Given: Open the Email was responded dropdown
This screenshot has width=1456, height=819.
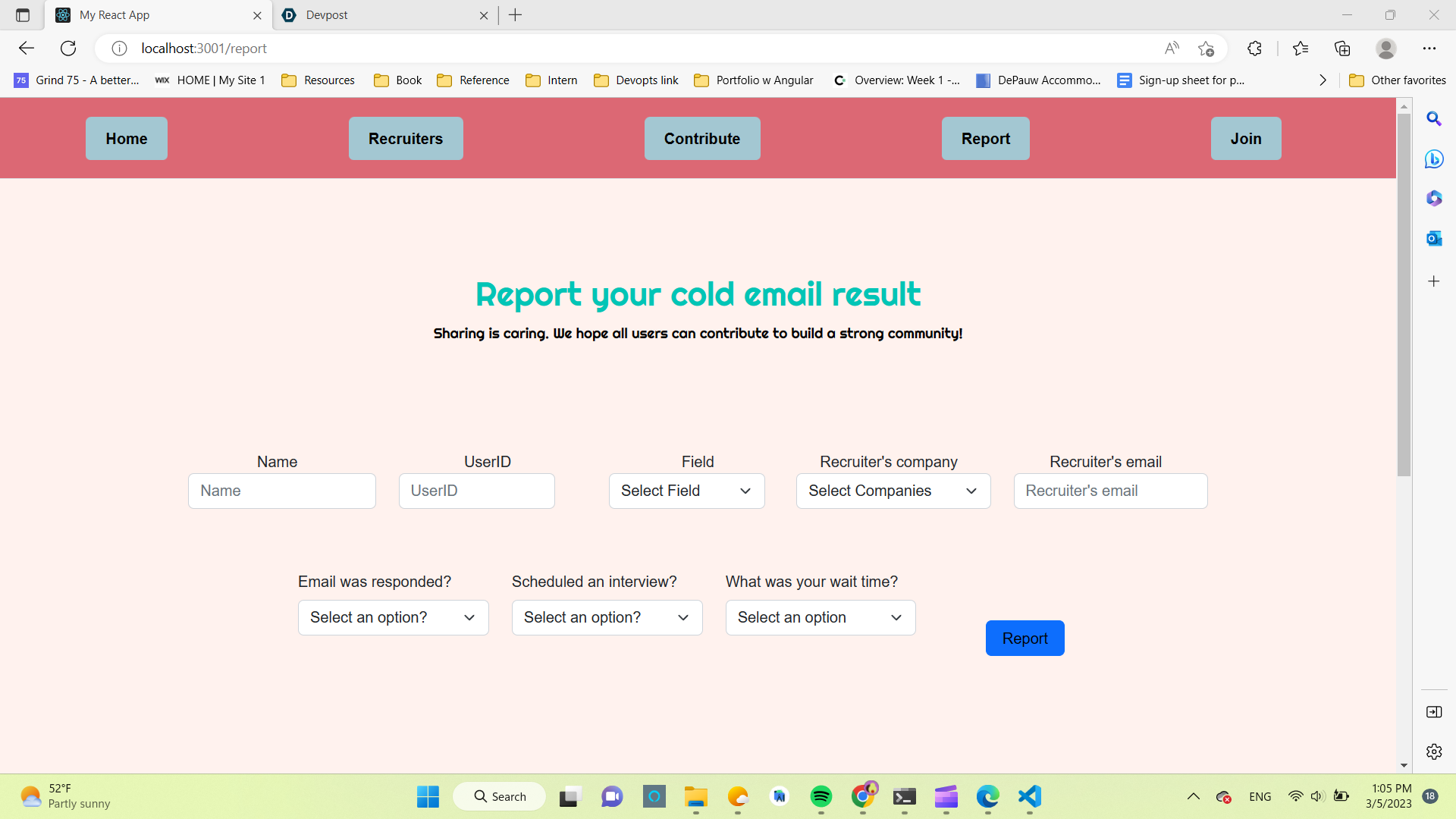Looking at the screenshot, I should click(393, 617).
